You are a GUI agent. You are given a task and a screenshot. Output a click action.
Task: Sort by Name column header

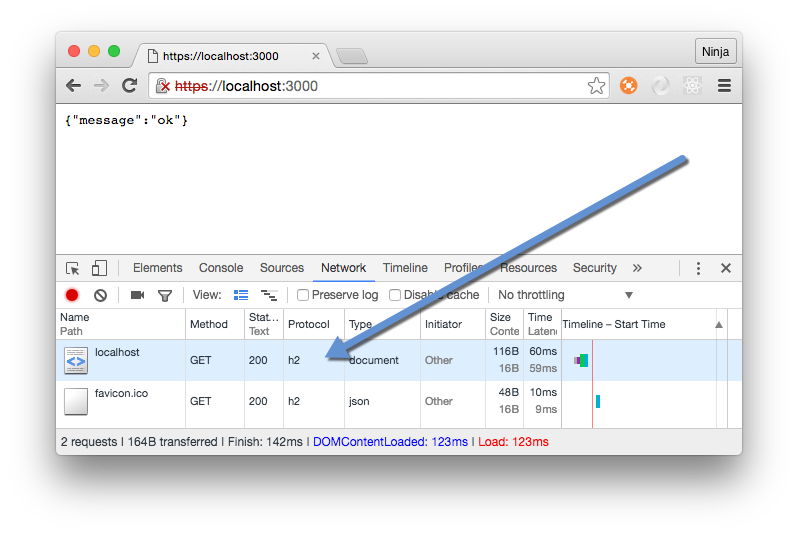tap(121, 324)
